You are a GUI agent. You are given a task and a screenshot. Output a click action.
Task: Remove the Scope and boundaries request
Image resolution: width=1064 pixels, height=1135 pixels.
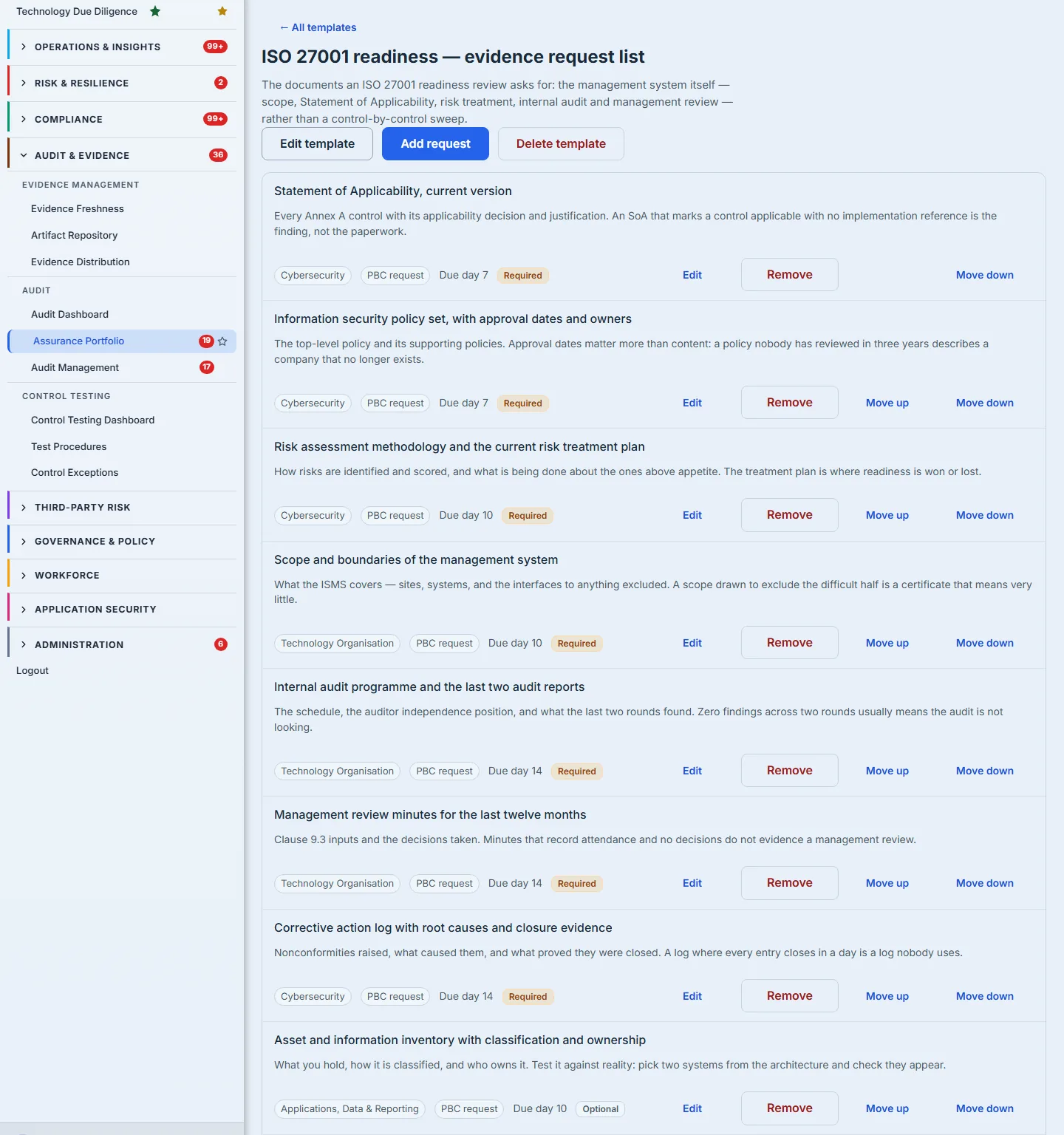click(x=789, y=643)
